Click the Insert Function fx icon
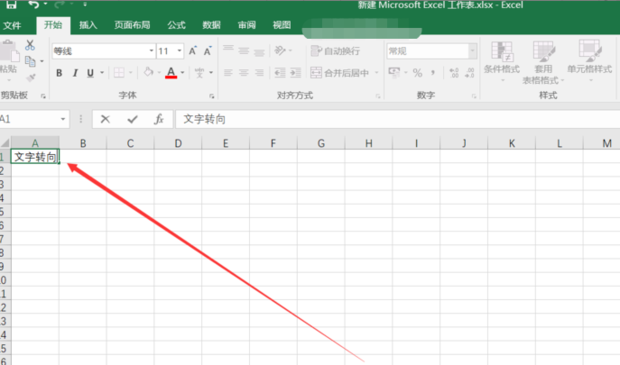The height and width of the screenshot is (365, 620). click(x=159, y=119)
